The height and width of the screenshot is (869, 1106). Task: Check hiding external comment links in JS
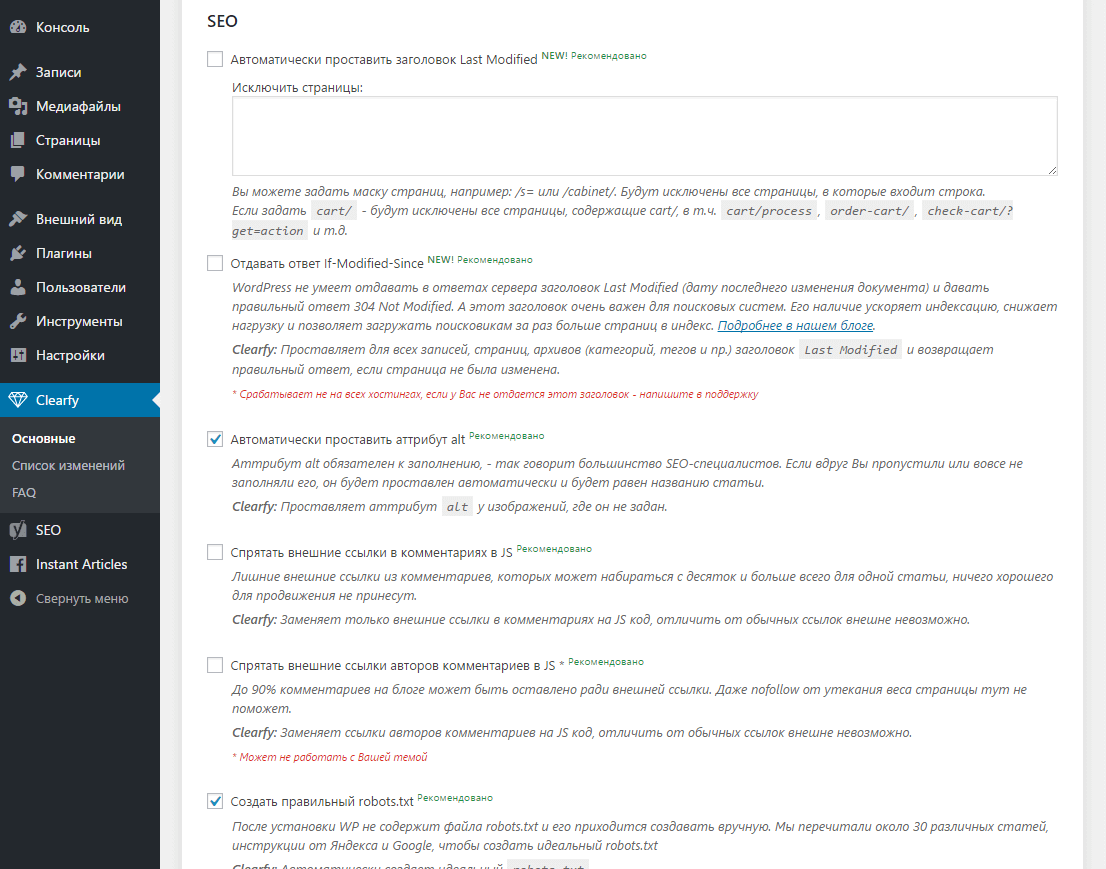[x=214, y=551]
